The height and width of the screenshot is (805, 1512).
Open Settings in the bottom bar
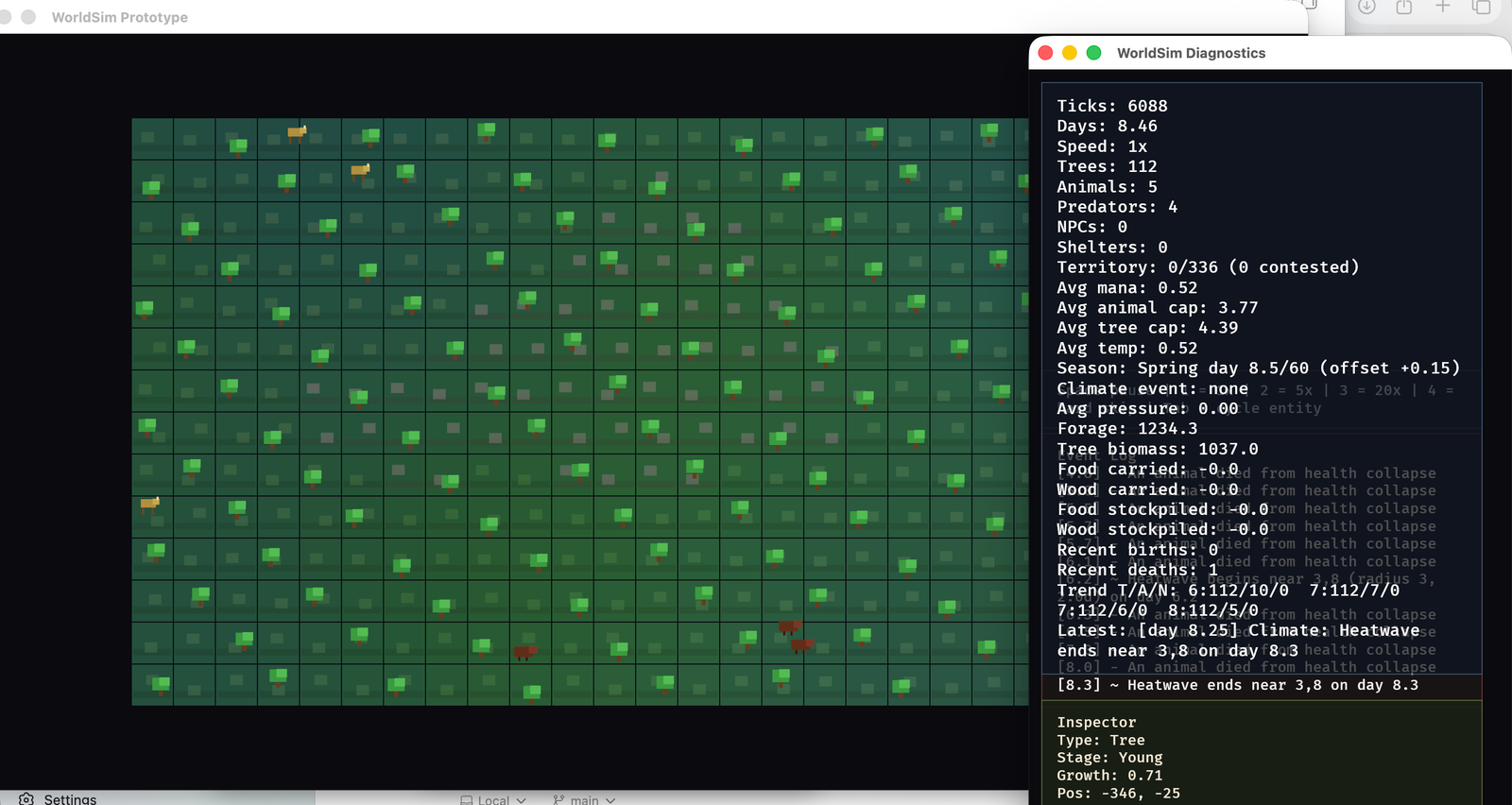(x=70, y=799)
